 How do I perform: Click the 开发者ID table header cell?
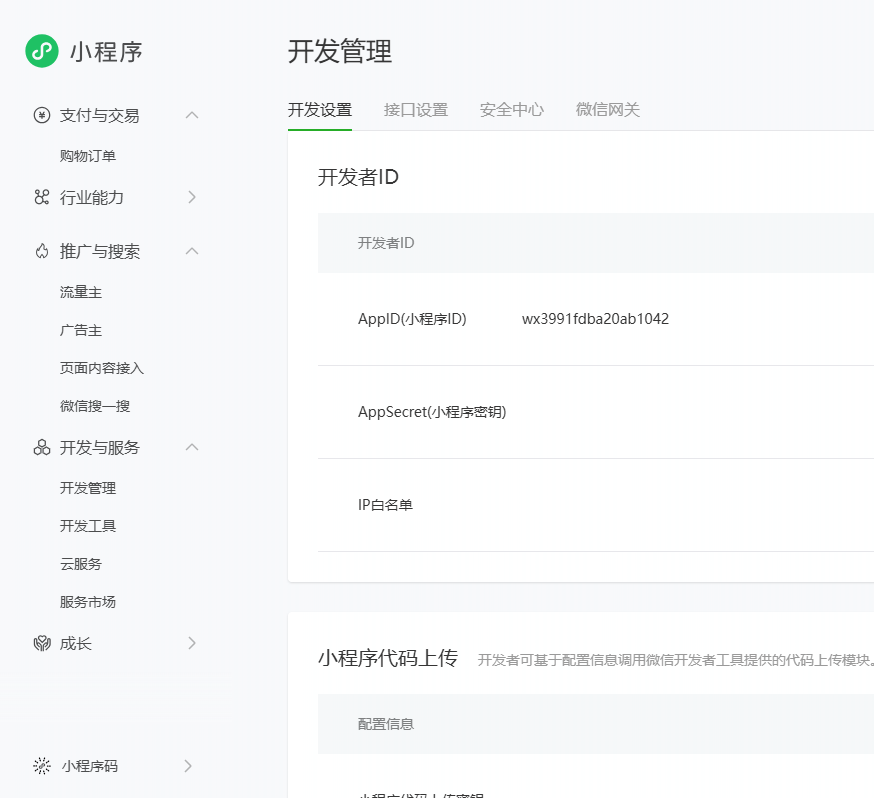coord(386,243)
